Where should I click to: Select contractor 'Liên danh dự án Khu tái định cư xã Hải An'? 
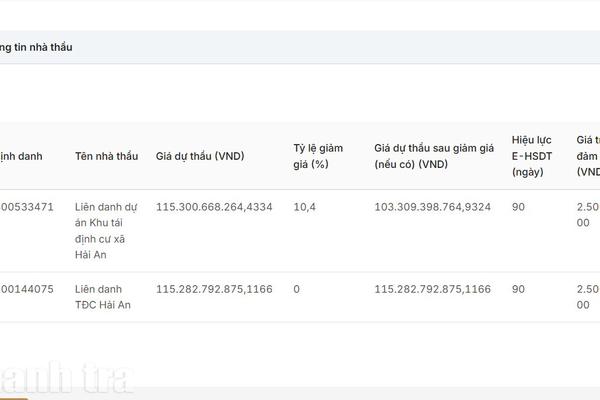pyautogui.click(x=106, y=231)
